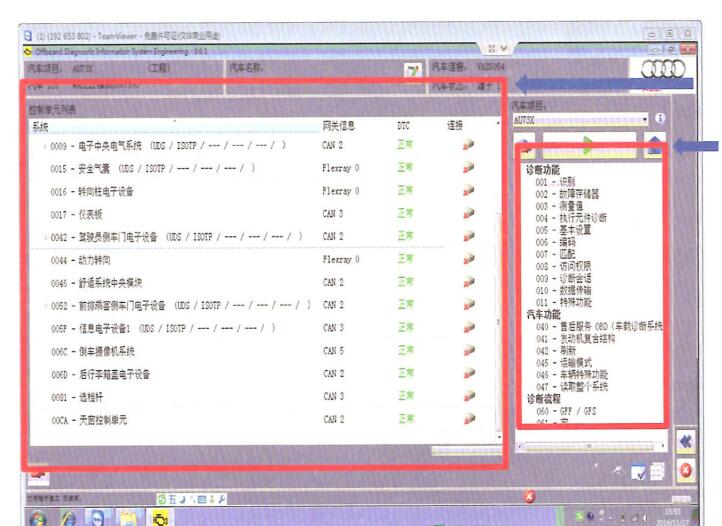
Task: Sort by the DTC column header
Action: pyautogui.click(x=403, y=126)
